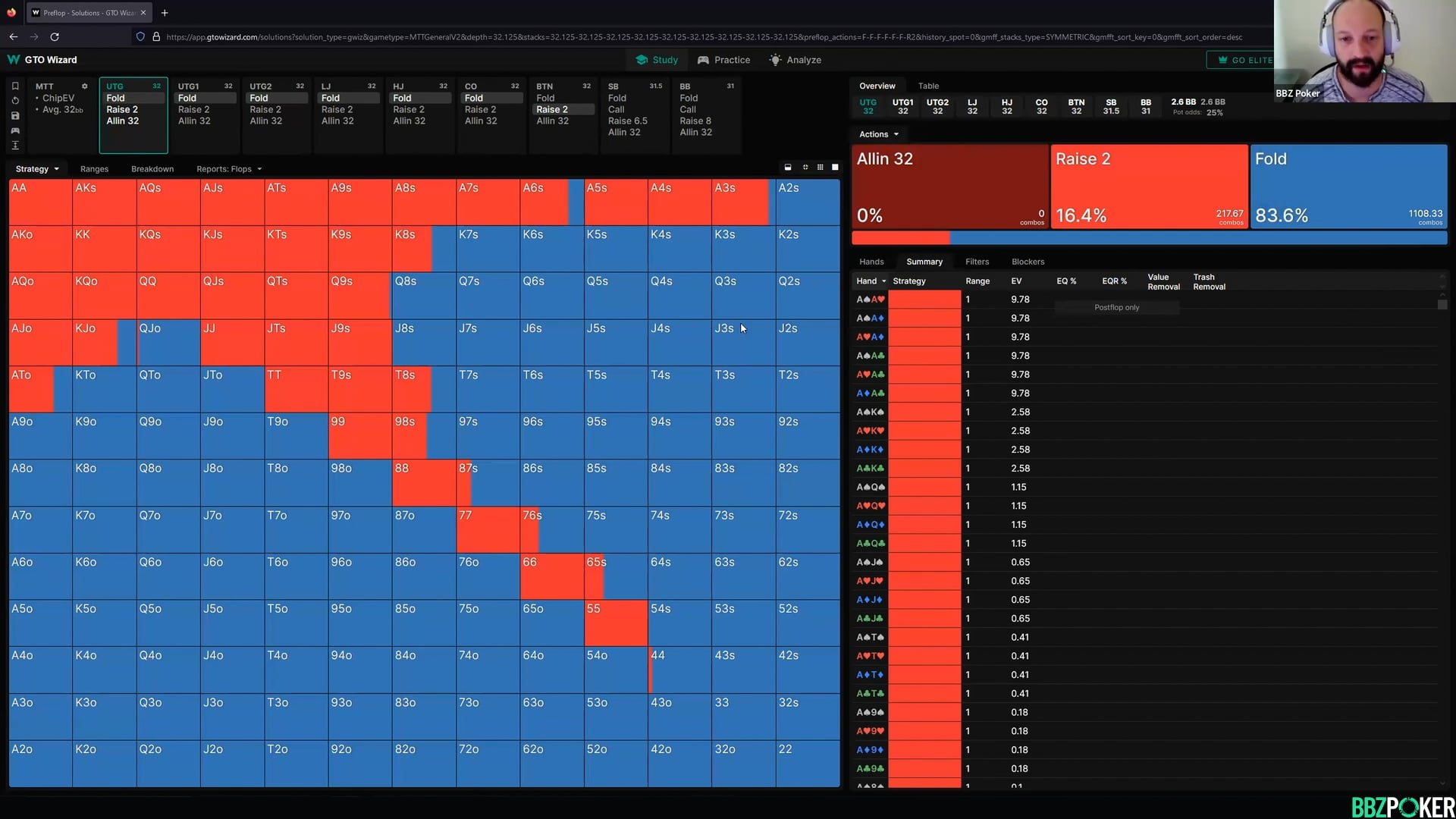Click the Raise 2 red action swatch
This screenshot has width=1456, height=819.
pos(1148,187)
